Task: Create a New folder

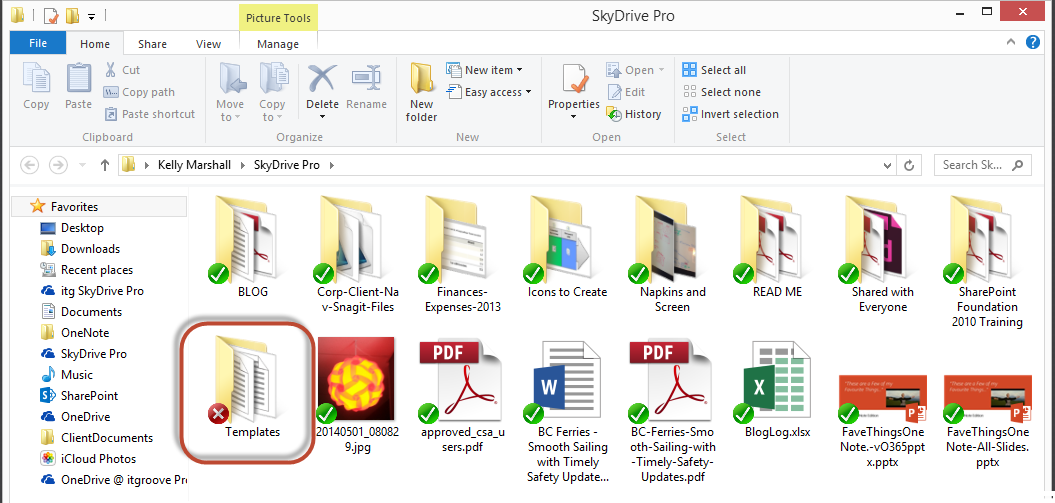Action: tap(422, 93)
